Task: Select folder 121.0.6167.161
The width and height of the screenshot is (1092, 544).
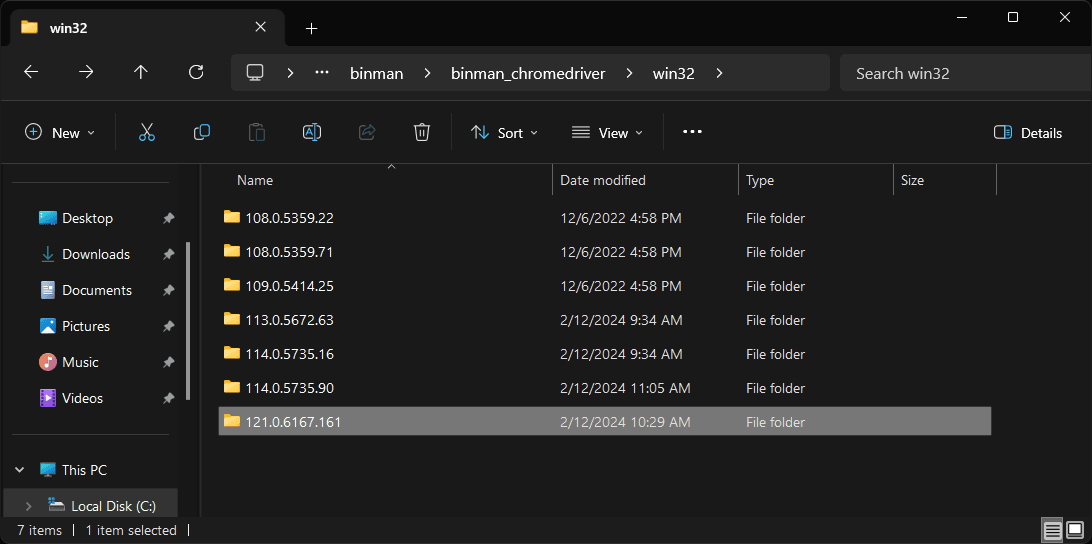Action: 604,422
